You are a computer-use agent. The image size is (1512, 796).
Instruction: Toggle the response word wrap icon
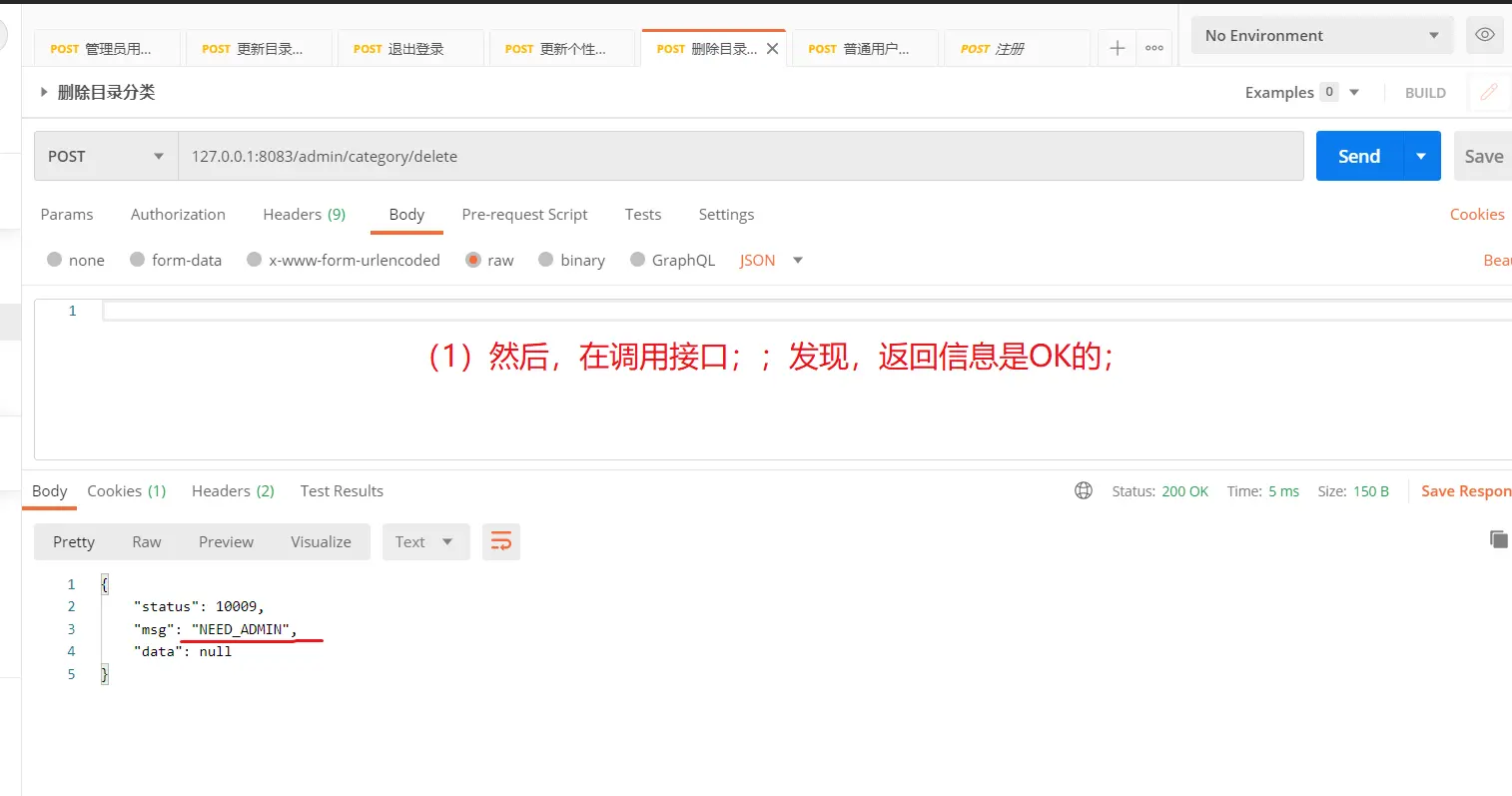click(x=501, y=541)
